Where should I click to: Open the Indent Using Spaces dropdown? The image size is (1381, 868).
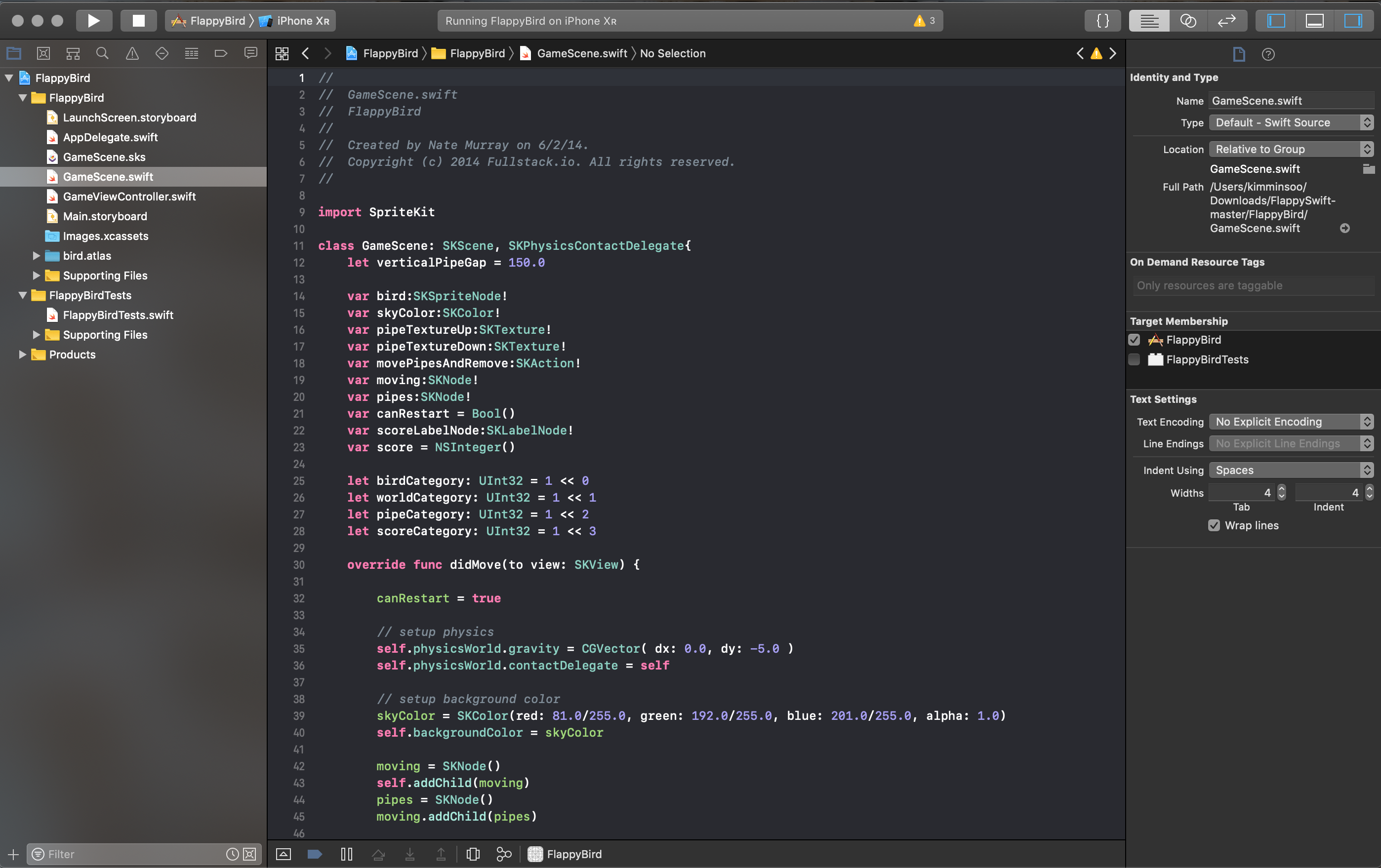1291,470
